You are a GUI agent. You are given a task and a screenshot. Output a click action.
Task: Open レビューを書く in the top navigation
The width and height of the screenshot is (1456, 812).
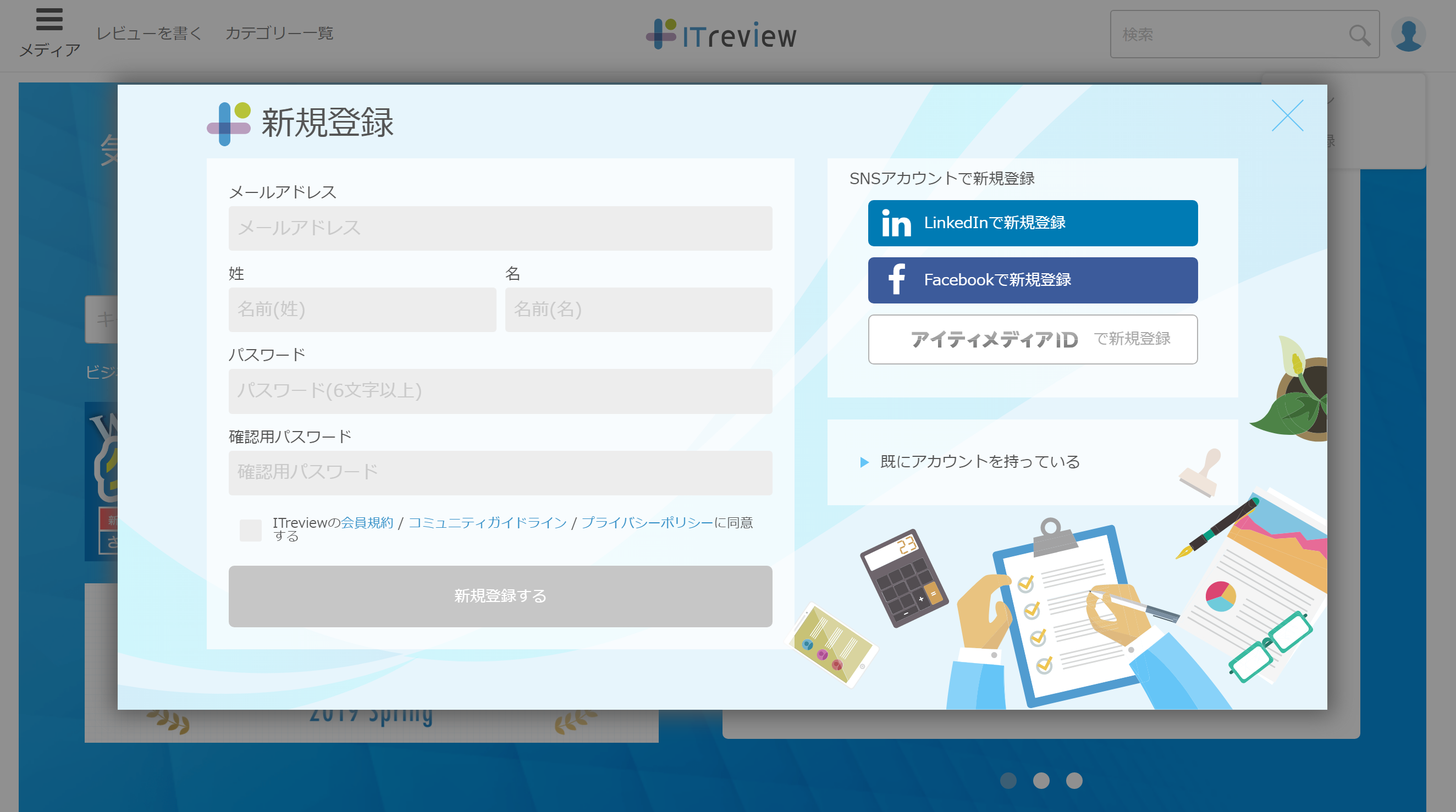[148, 34]
